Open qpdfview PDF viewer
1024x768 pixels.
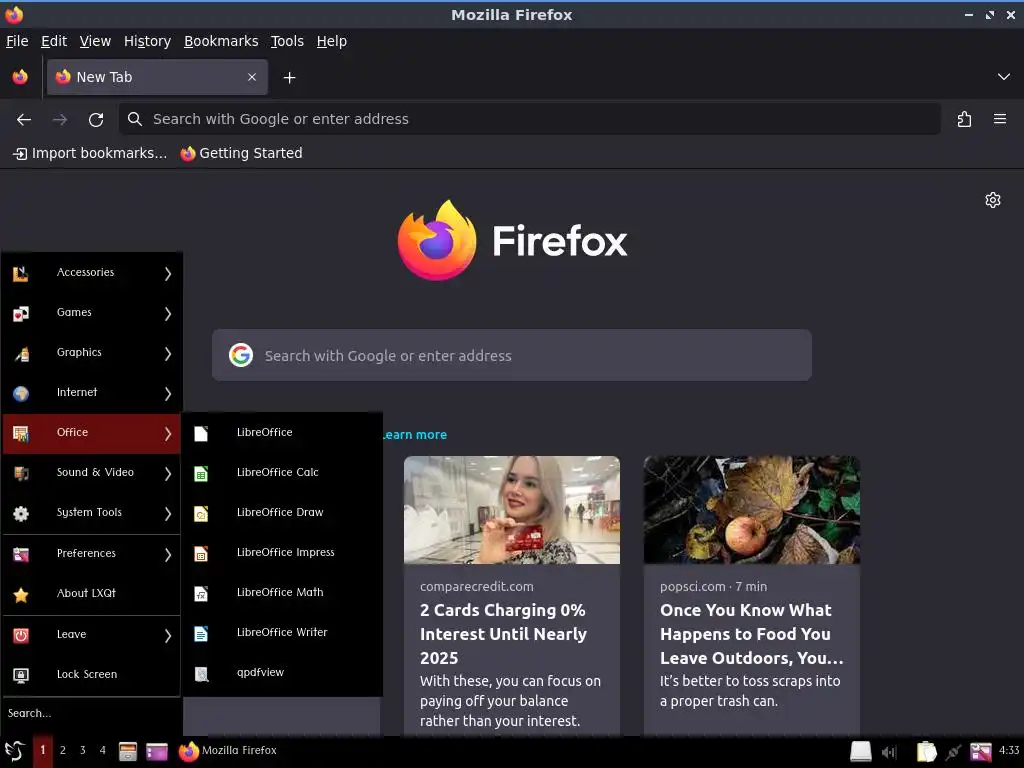[x=281, y=673]
